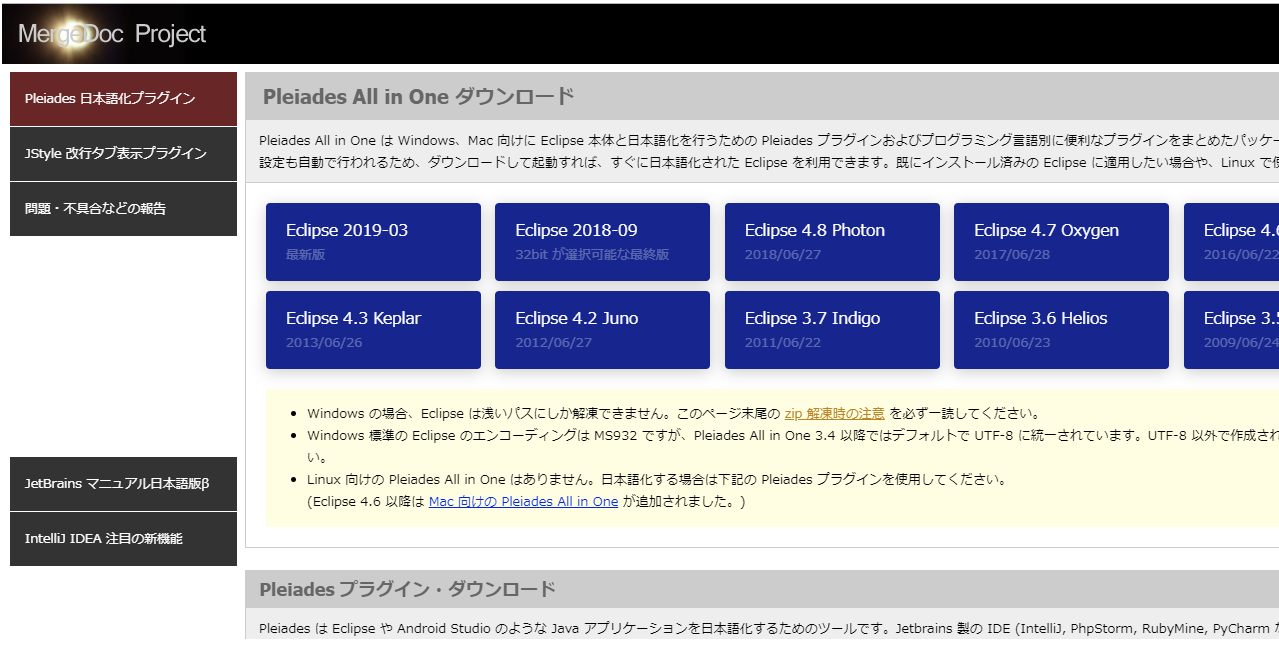This screenshot has height=648, width=1279.
Task: Open the Mac 向けの Pleiades All in One link
Action: click(x=523, y=501)
